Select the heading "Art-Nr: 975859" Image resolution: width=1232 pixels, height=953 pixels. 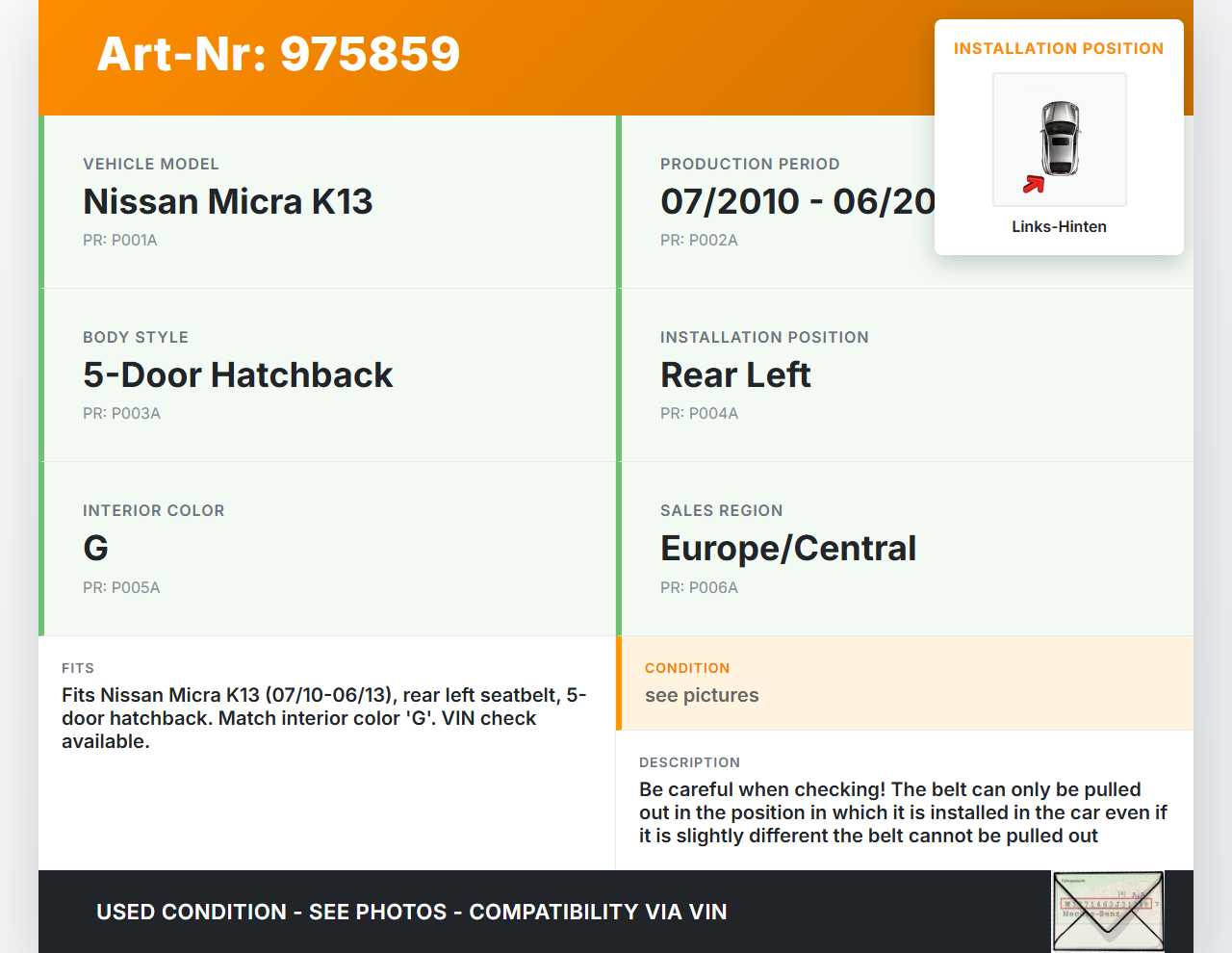coord(278,54)
